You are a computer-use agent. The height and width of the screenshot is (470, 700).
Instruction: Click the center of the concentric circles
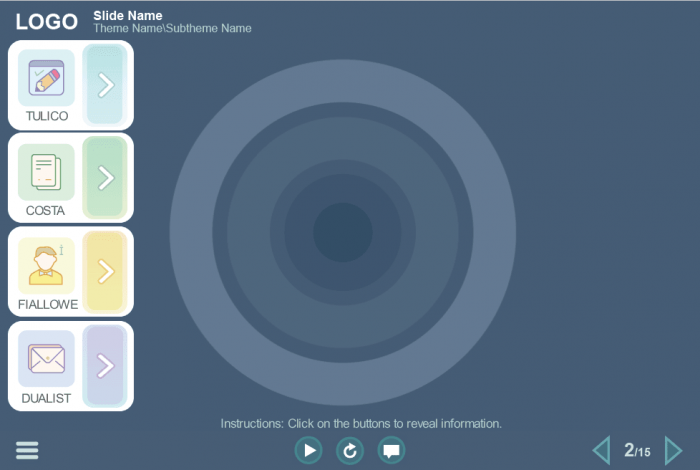343,233
